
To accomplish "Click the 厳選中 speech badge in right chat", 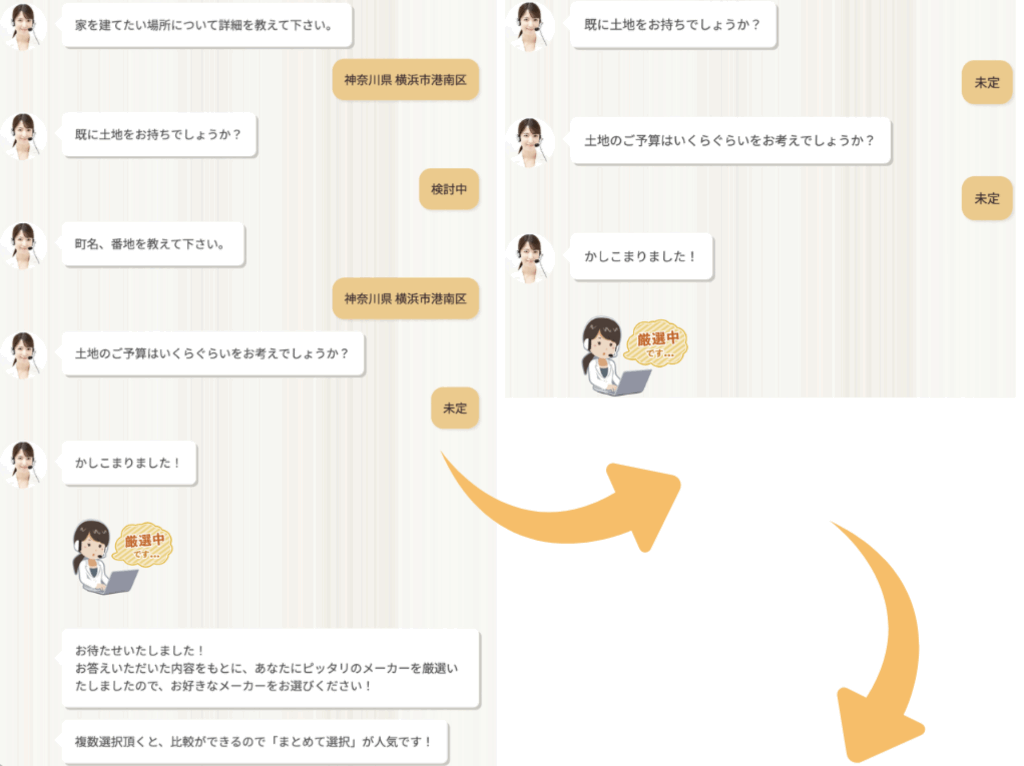I will pos(656,343).
